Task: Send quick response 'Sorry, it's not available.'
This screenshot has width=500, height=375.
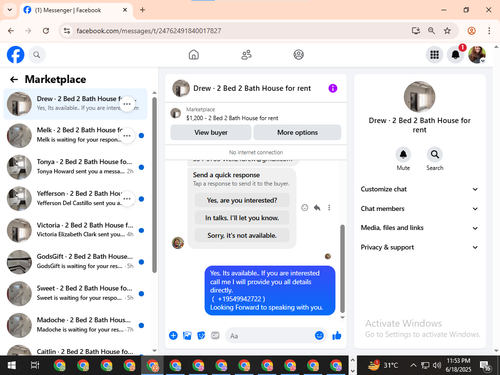Action: point(242,235)
